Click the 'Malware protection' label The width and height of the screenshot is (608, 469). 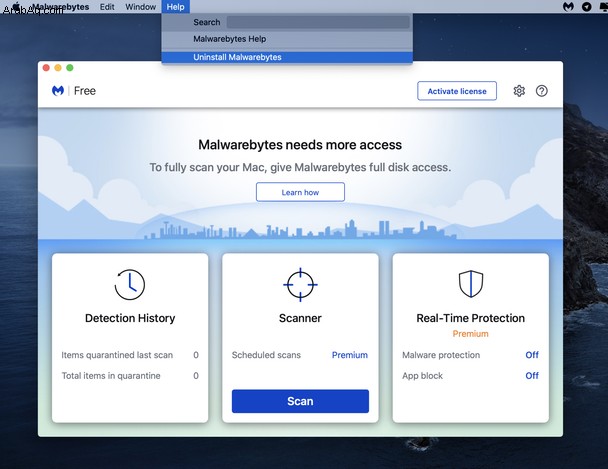point(441,355)
